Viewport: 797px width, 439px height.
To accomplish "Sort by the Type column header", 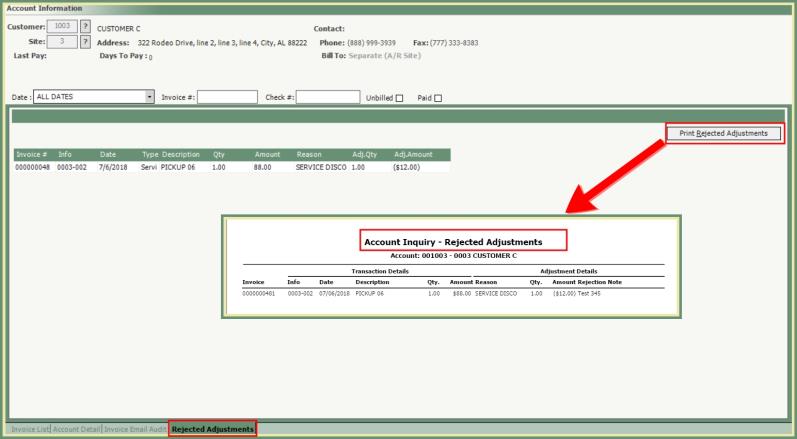I will pyautogui.click(x=150, y=154).
